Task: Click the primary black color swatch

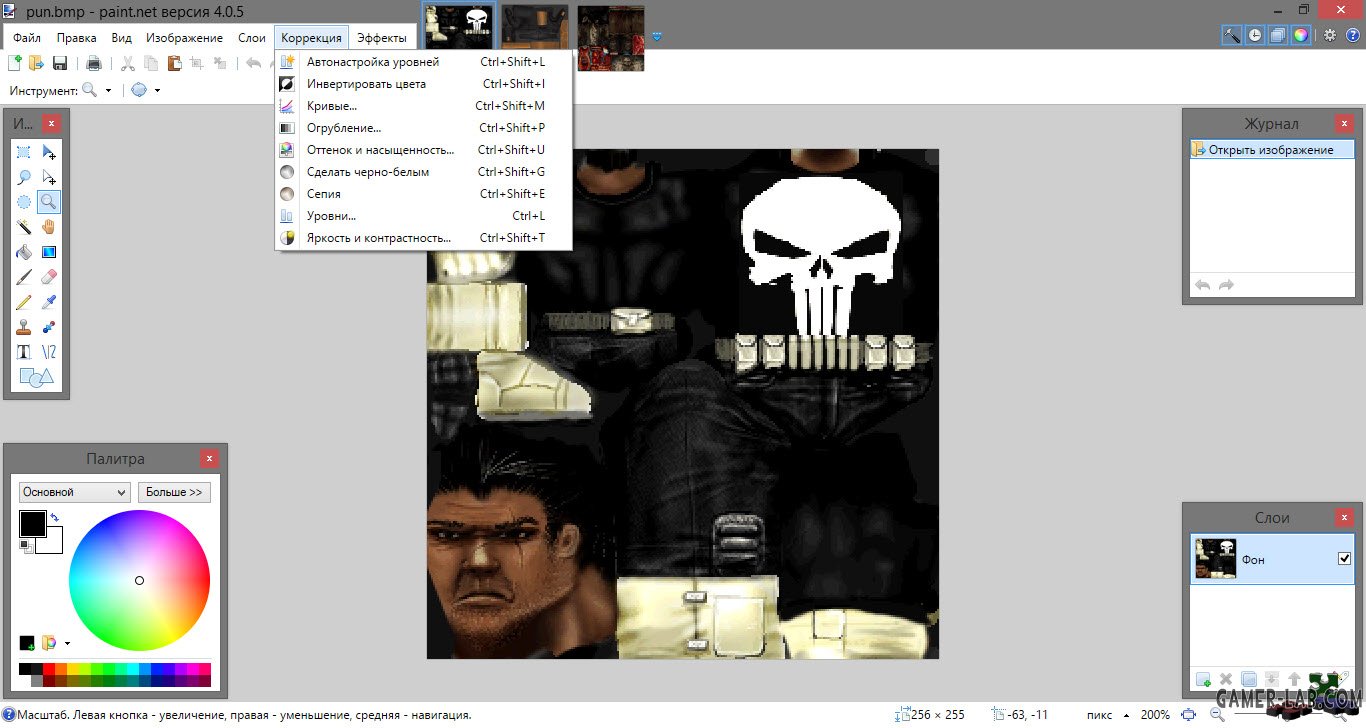Action: [x=32, y=523]
